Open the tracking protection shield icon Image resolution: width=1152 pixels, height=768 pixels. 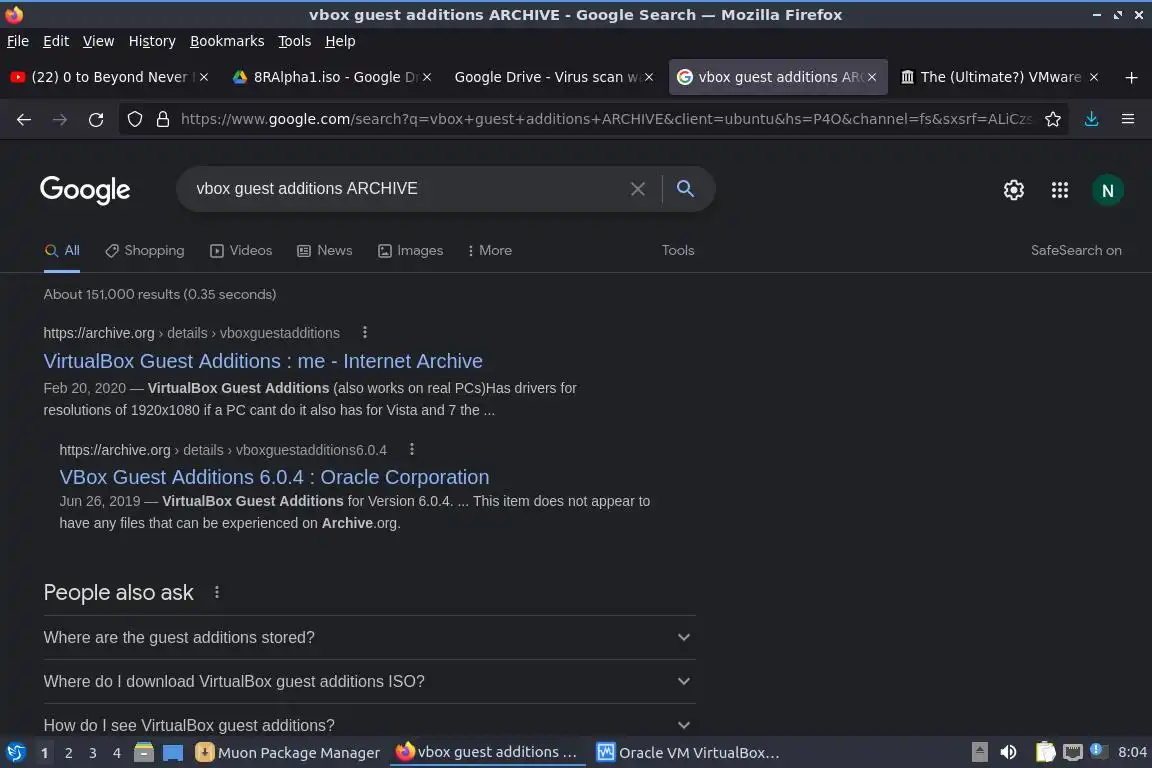(134, 119)
